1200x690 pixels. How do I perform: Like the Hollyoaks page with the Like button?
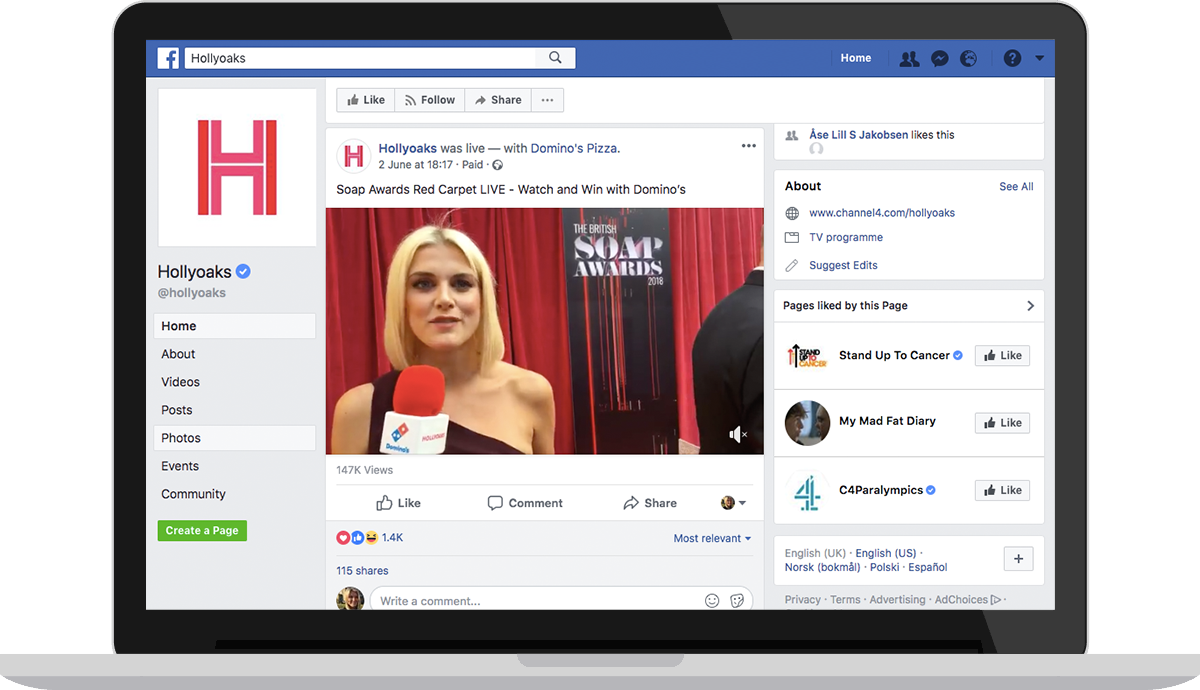pos(365,100)
